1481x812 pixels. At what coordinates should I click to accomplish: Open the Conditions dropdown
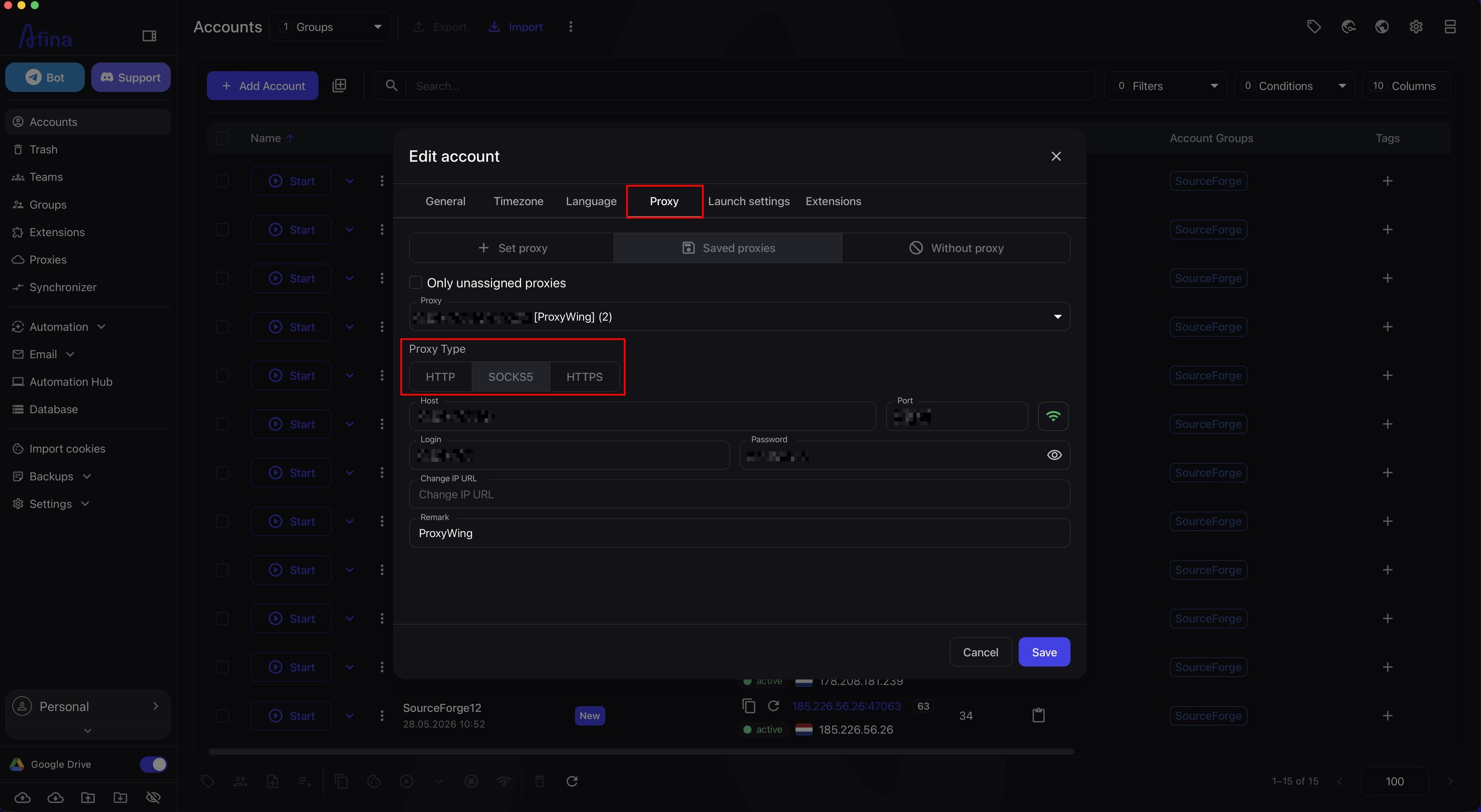coord(1295,86)
